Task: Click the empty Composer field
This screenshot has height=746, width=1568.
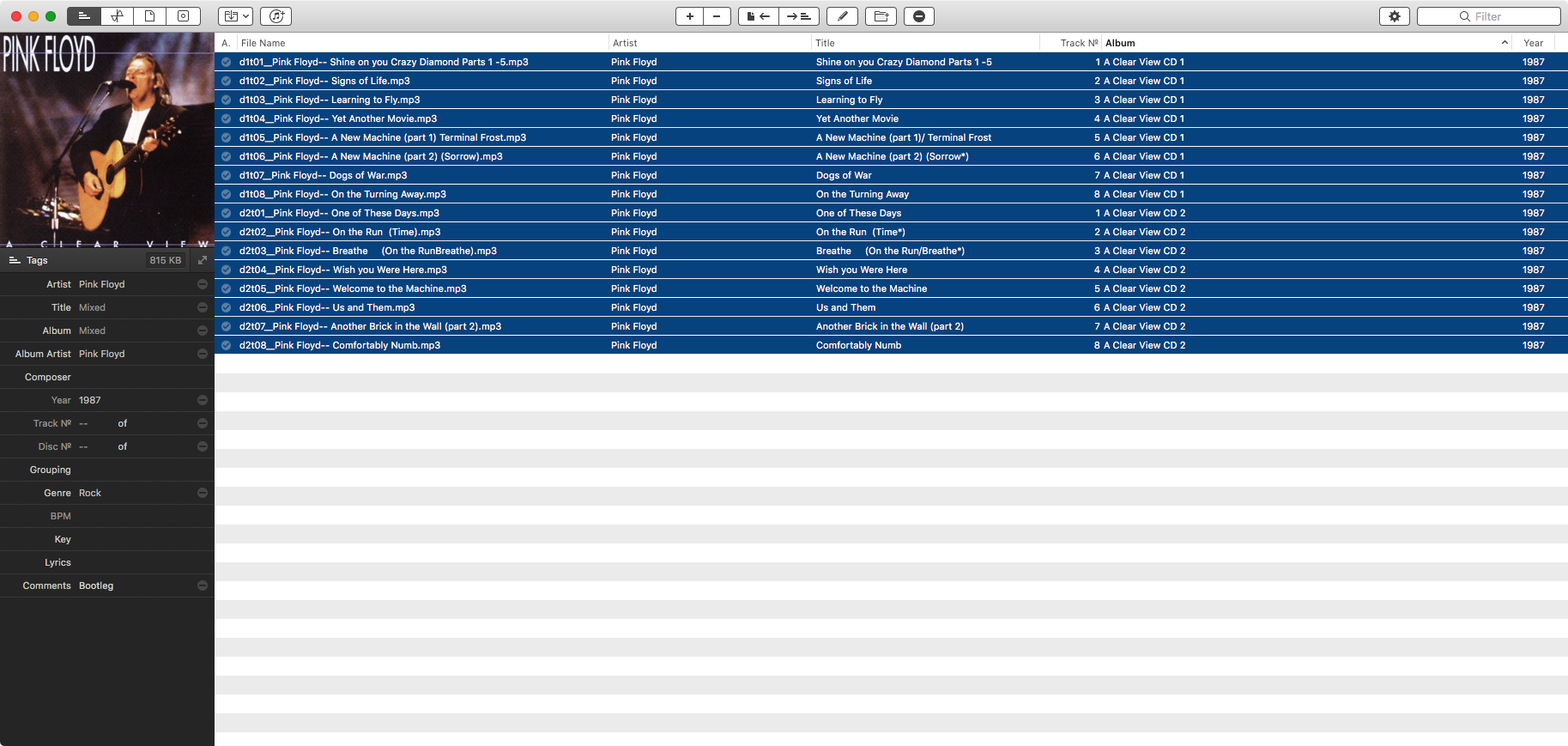Action: coord(136,377)
